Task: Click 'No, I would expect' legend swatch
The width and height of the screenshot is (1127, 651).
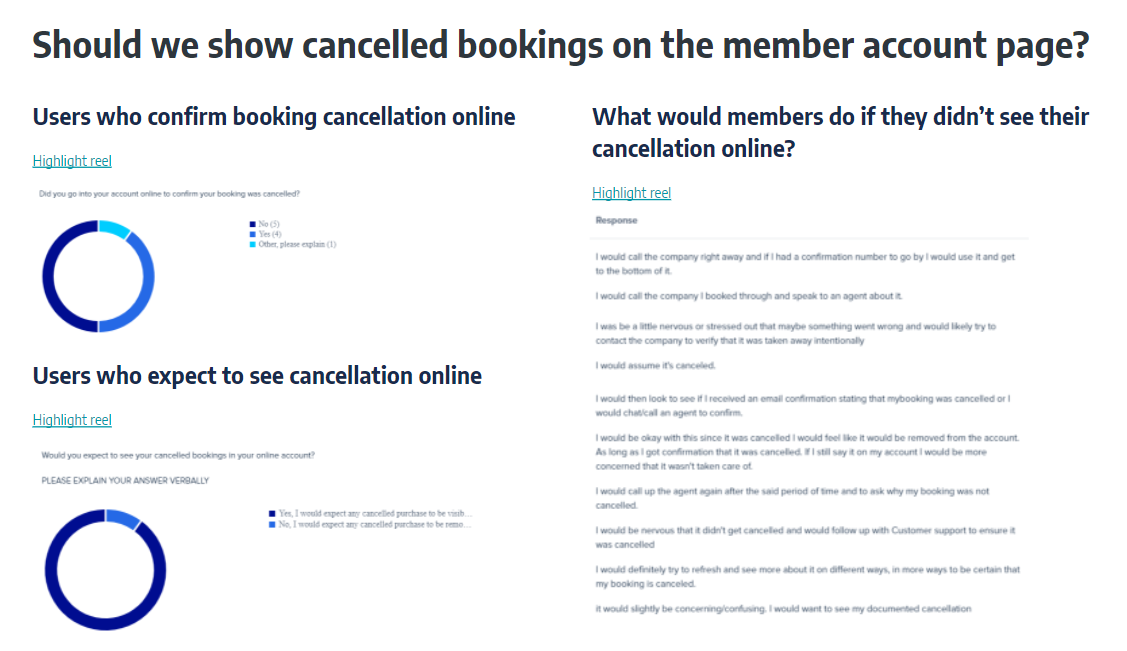Action: pyautogui.click(x=272, y=525)
